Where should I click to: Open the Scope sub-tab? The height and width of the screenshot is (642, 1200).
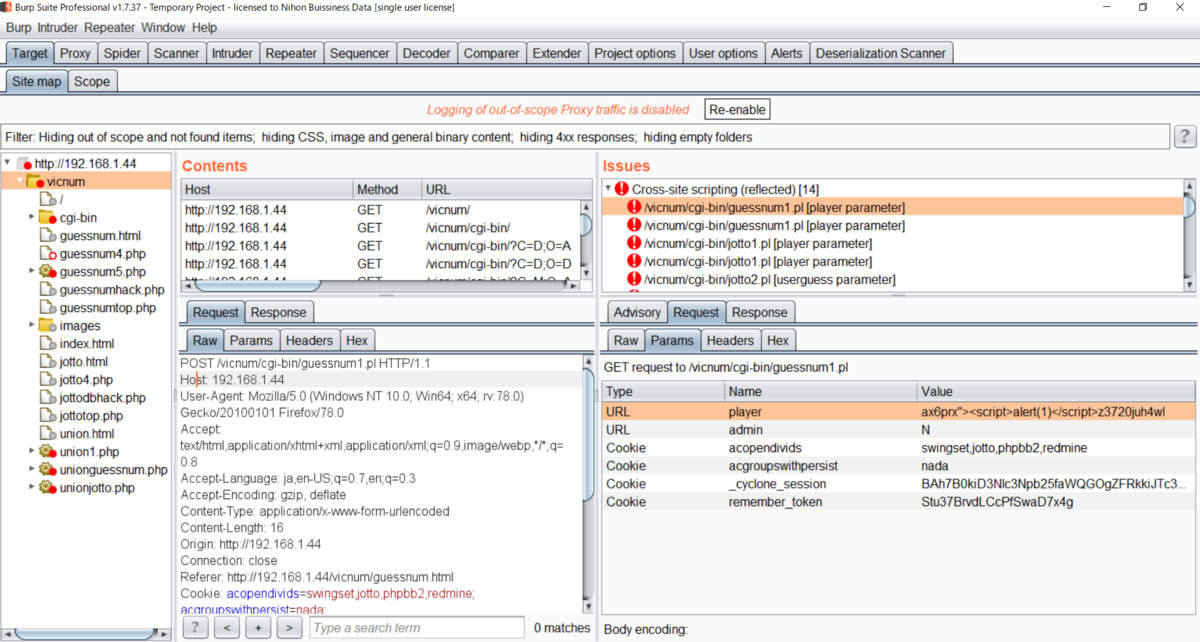[92, 81]
